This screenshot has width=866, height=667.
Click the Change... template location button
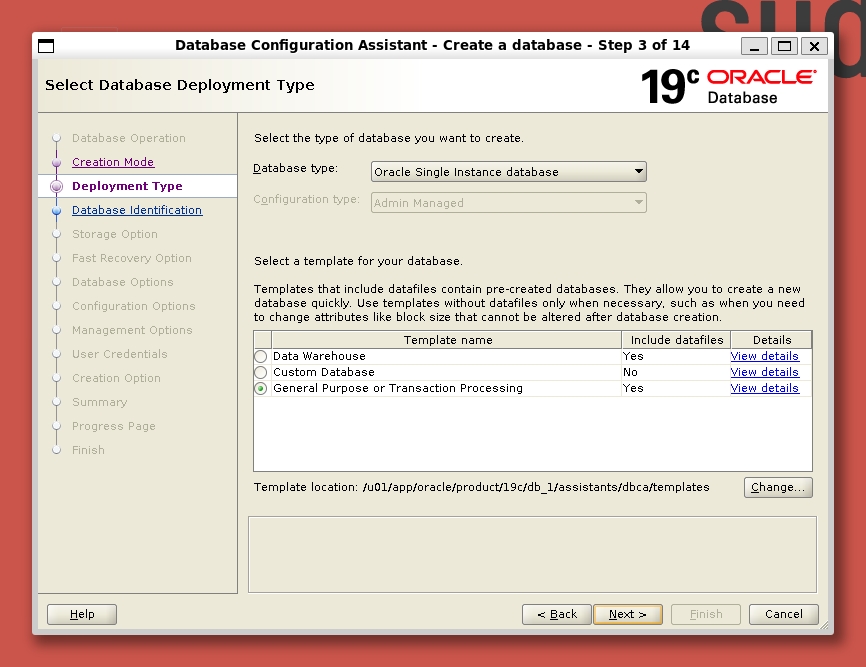tap(778, 488)
